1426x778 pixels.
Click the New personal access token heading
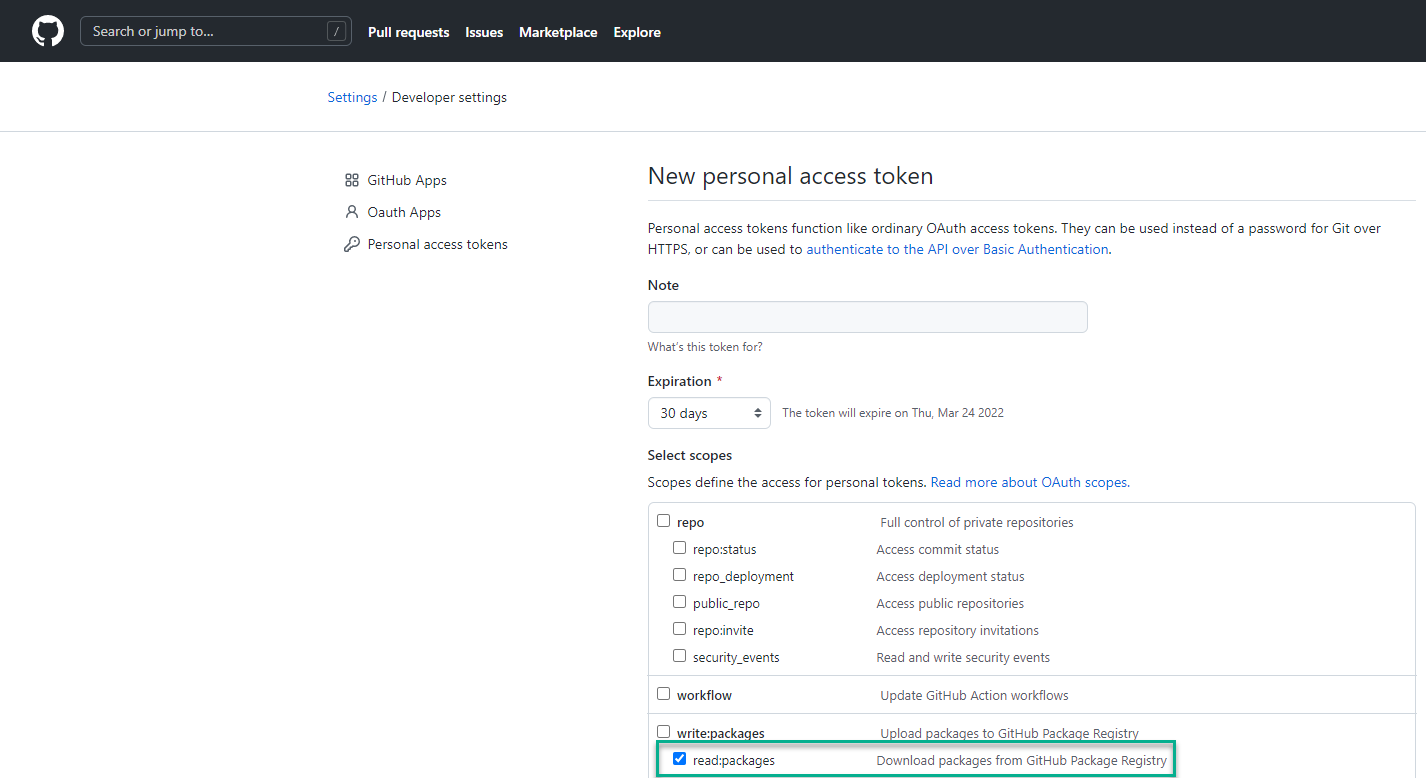[790, 176]
